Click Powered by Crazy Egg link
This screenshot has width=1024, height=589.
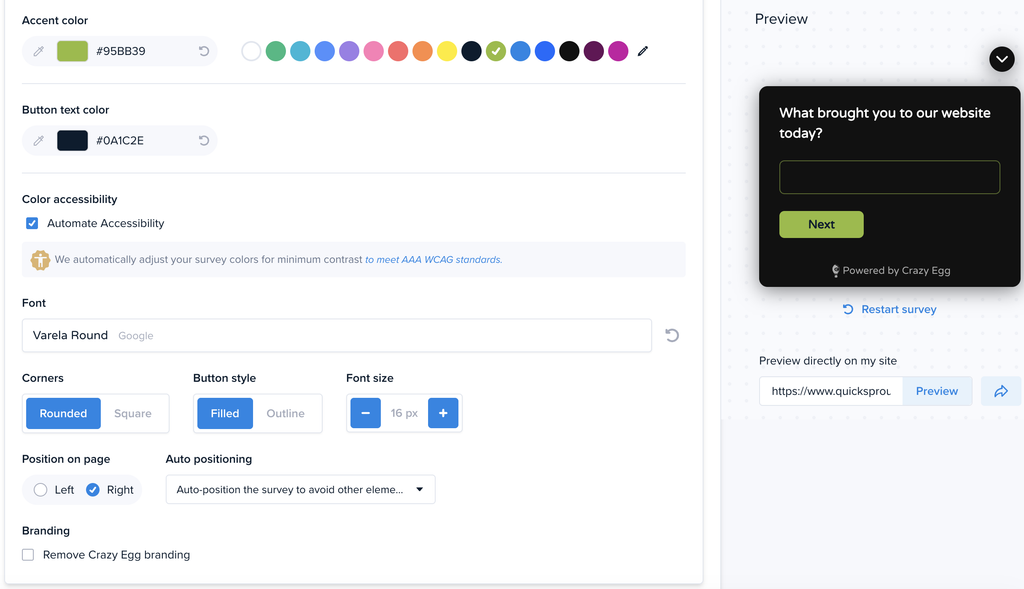pyautogui.click(x=890, y=270)
